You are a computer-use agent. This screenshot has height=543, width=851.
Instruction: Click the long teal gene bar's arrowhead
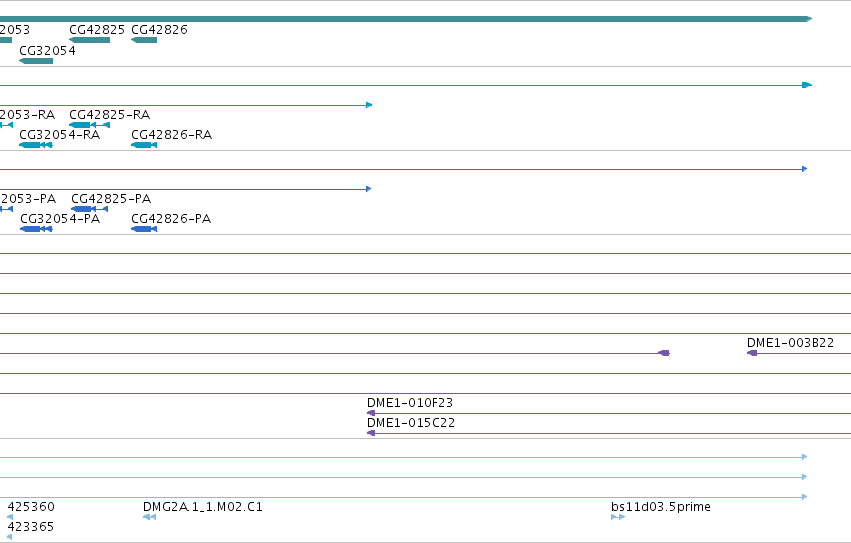click(x=808, y=19)
